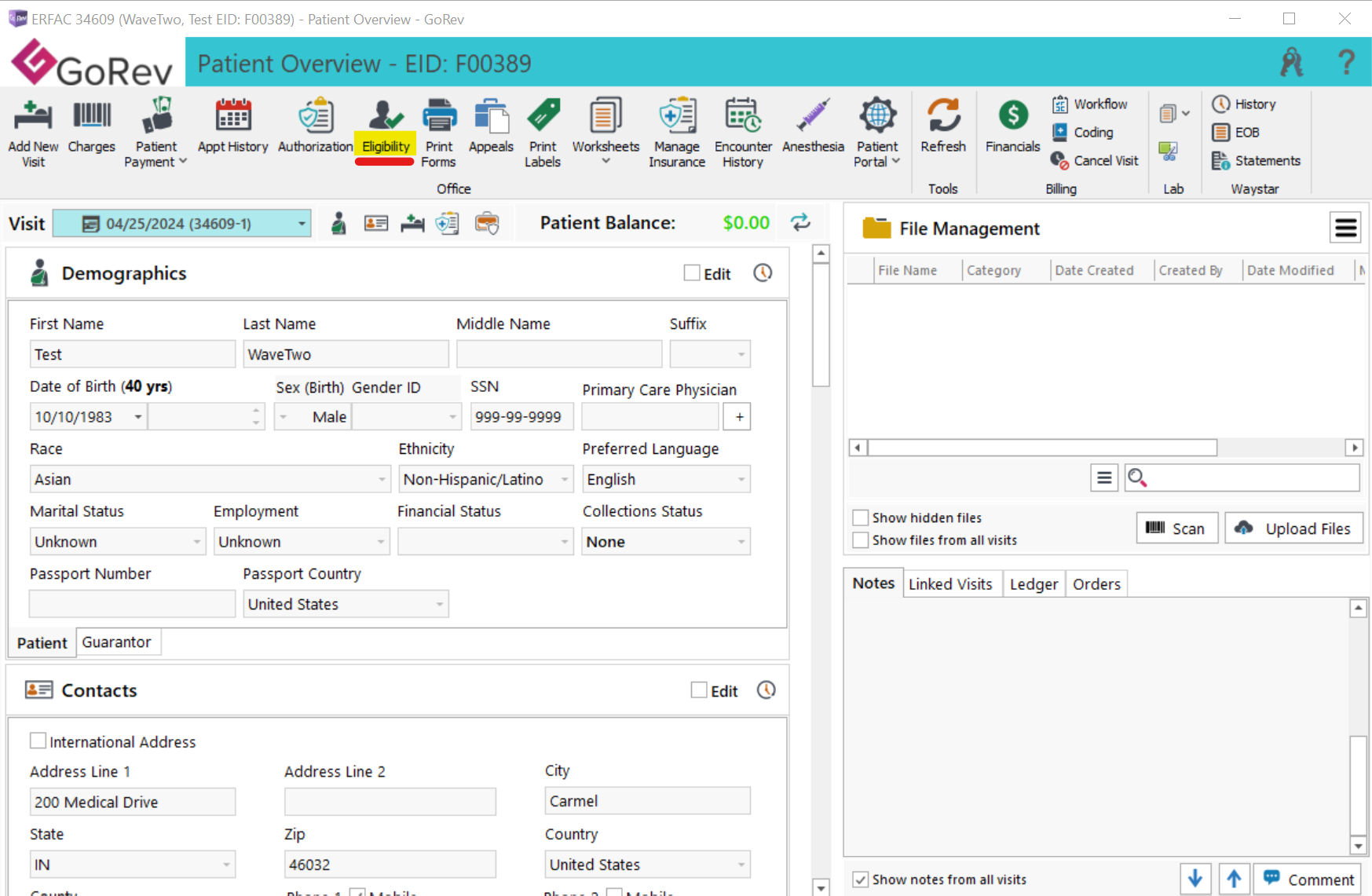Refresh the Patient Balance
The height and width of the screenshot is (896, 1372).
[800, 222]
